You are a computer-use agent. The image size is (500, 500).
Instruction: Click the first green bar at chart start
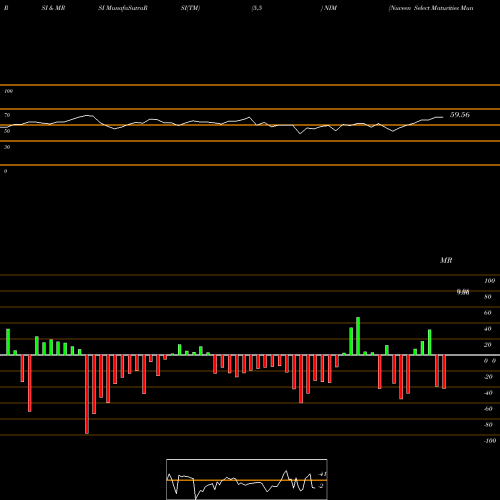coord(8,342)
